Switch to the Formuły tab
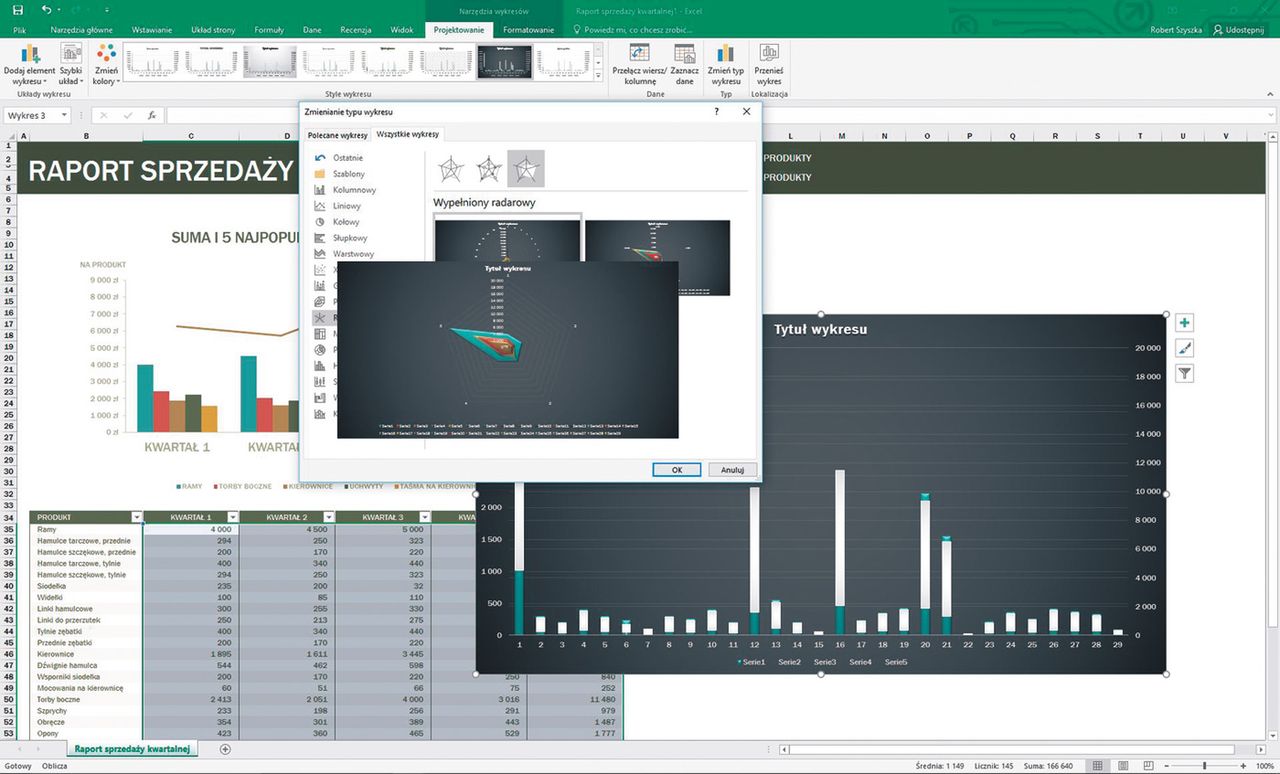Screen dimensions: 1280x774 pos(269,30)
